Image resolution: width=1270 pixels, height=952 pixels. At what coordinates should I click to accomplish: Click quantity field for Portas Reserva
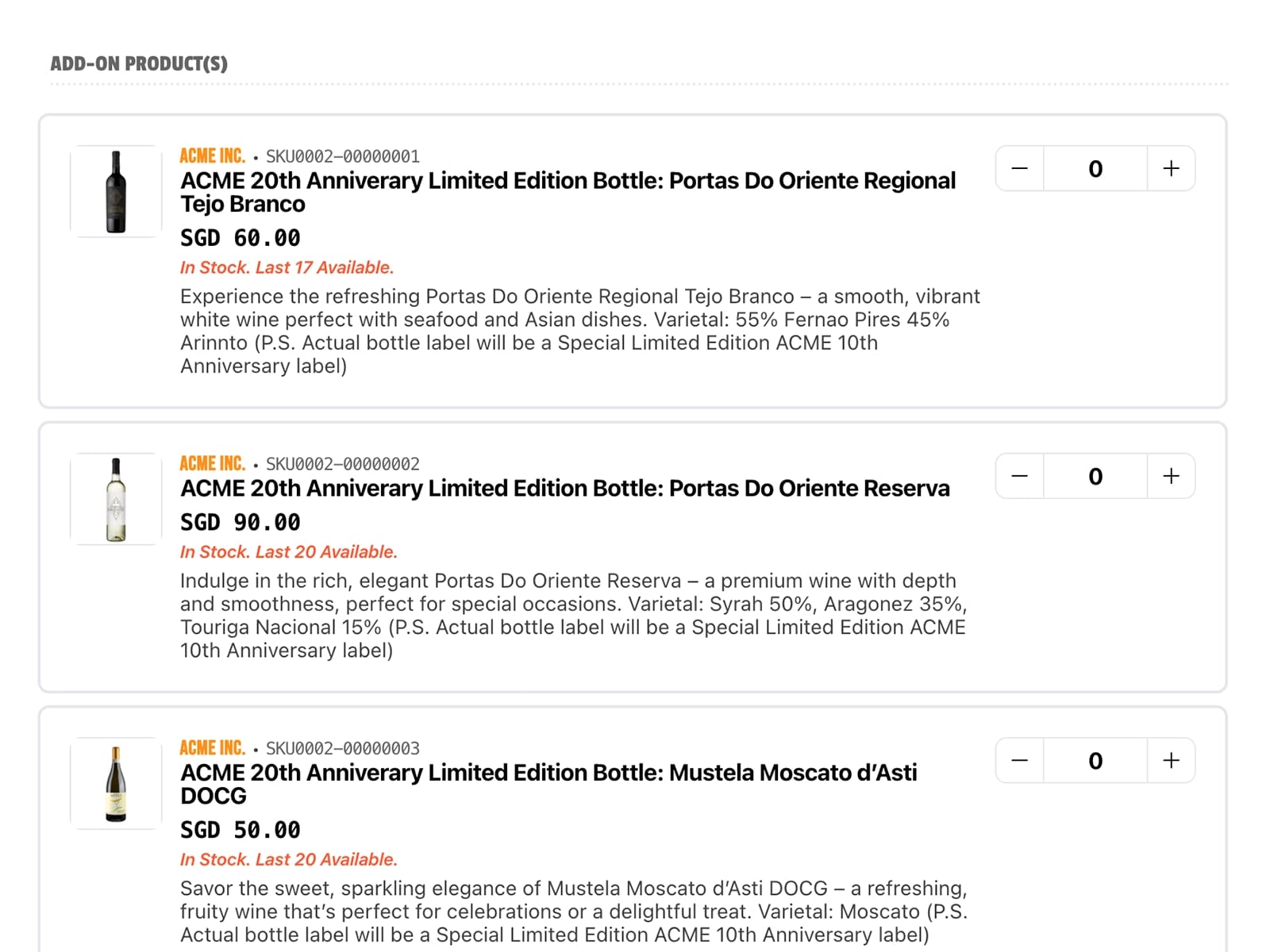click(x=1095, y=476)
